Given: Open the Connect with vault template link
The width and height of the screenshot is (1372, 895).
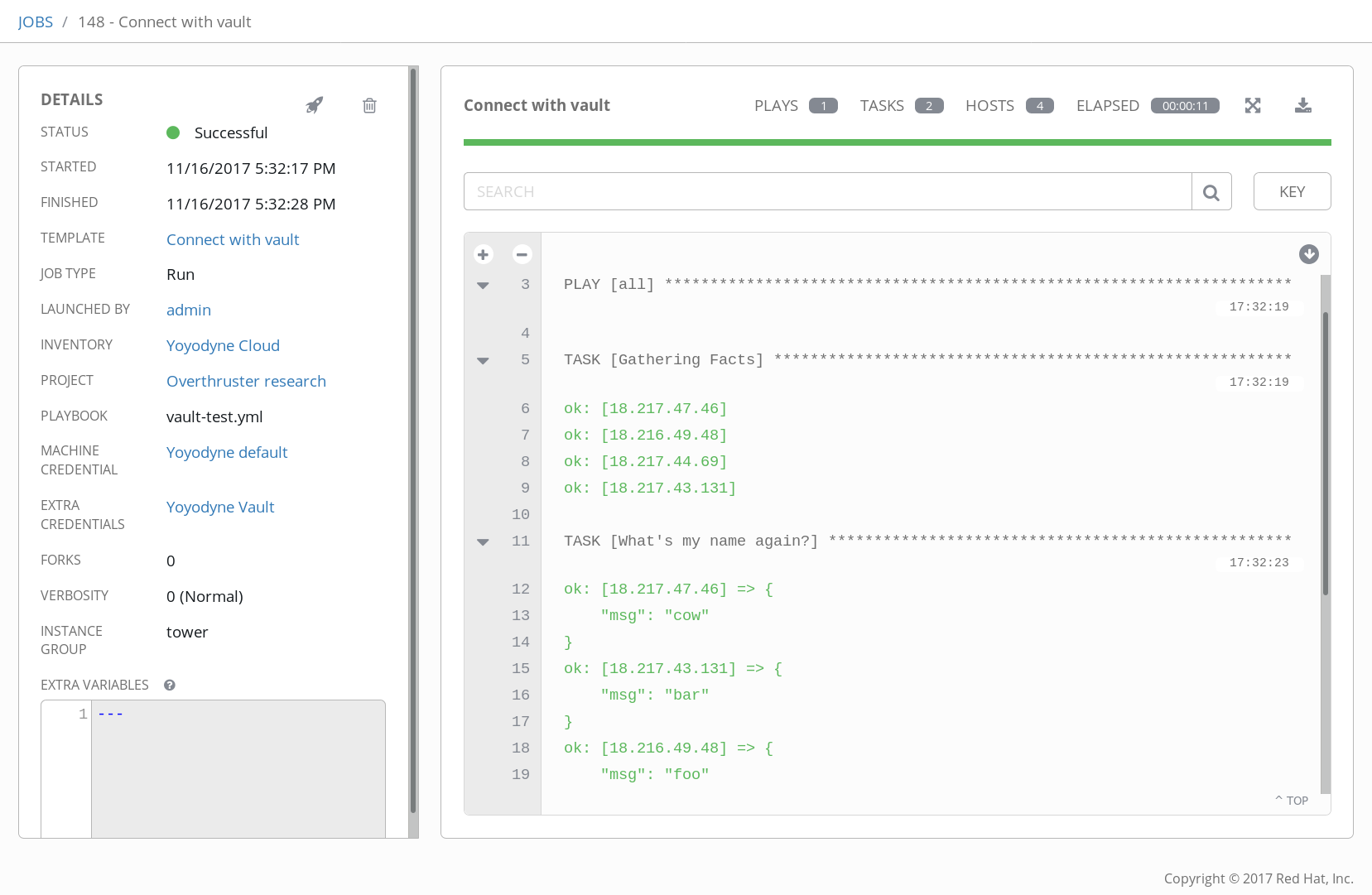Looking at the screenshot, I should click(233, 240).
